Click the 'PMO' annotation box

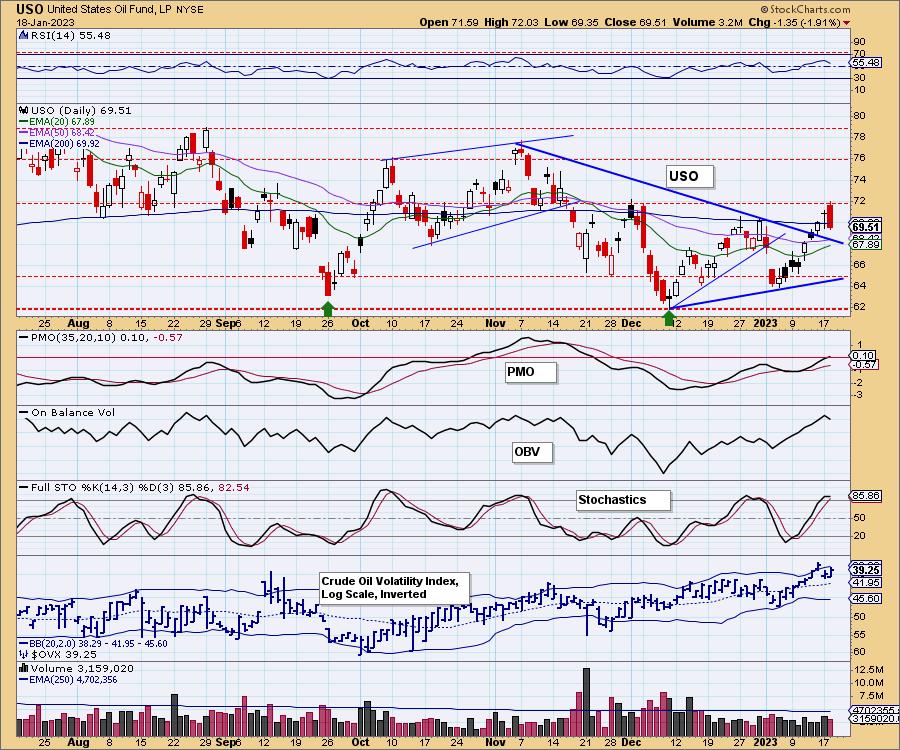pos(530,372)
